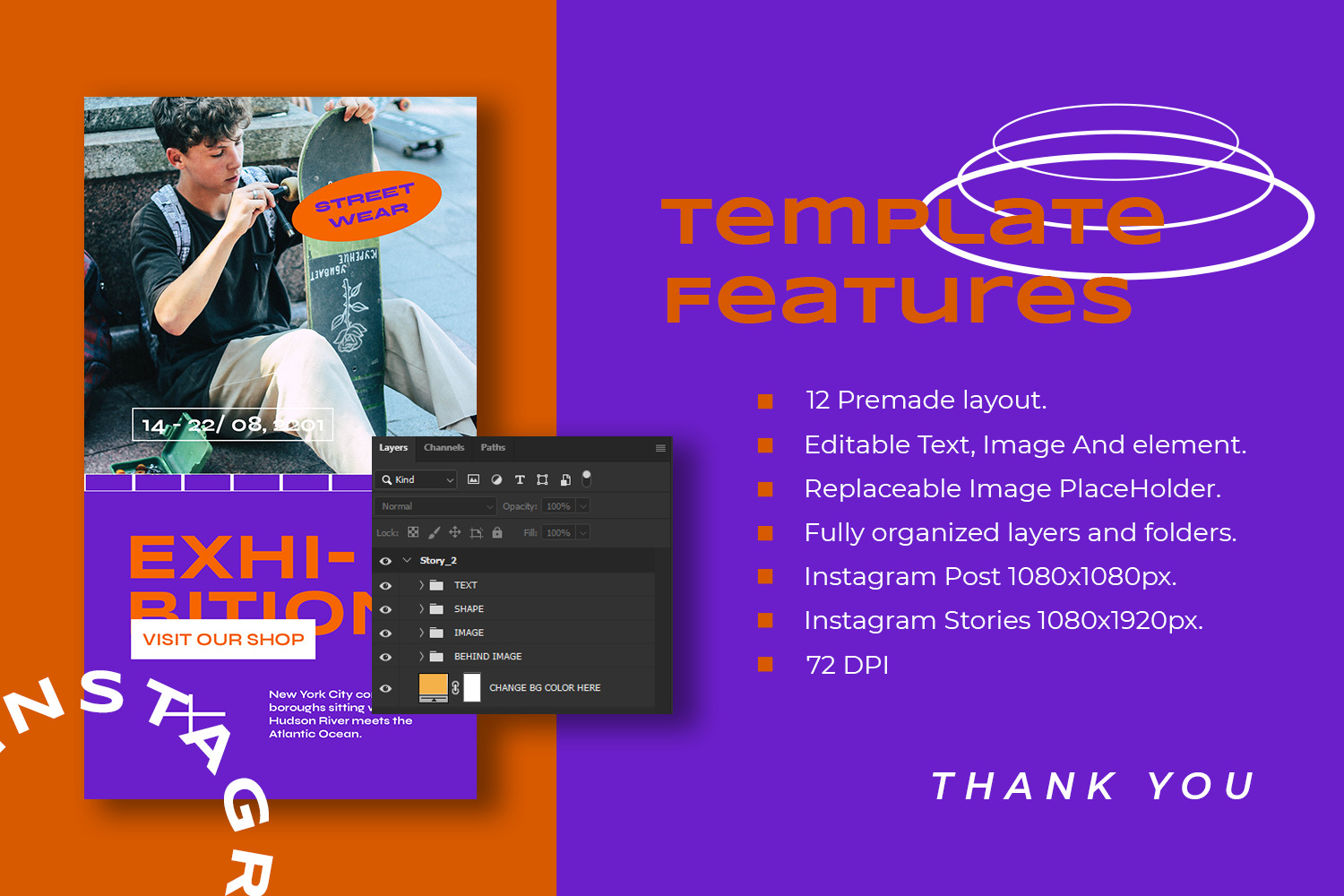The width and height of the screenshot is (1344, 896).
Task: Click the orange CHANGE BG COLOR swatch thumbnail
Action: (433, 687)
